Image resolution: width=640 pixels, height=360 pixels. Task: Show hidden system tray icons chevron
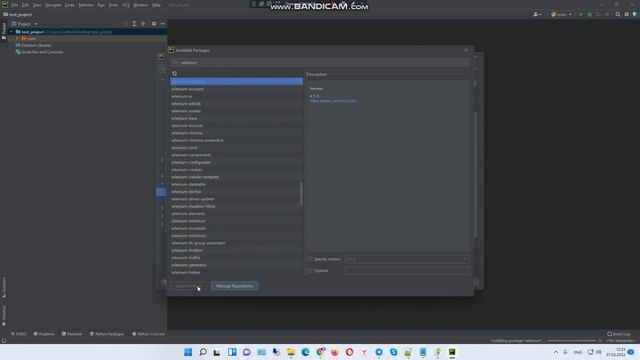556,352
